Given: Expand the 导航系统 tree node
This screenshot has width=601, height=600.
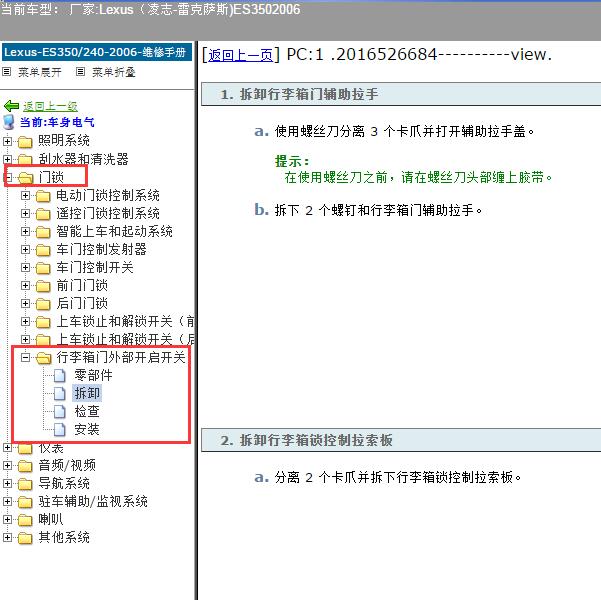Looking at the screenshot, I should (7, 483).
